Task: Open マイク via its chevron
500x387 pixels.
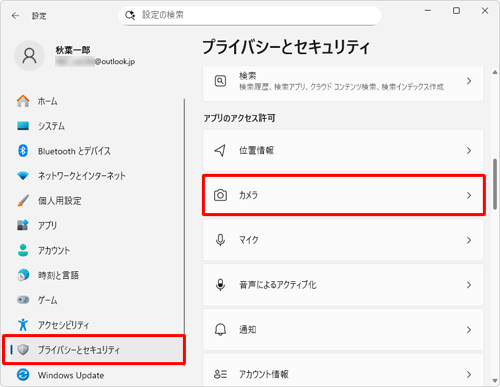Action: click(469, 240)
